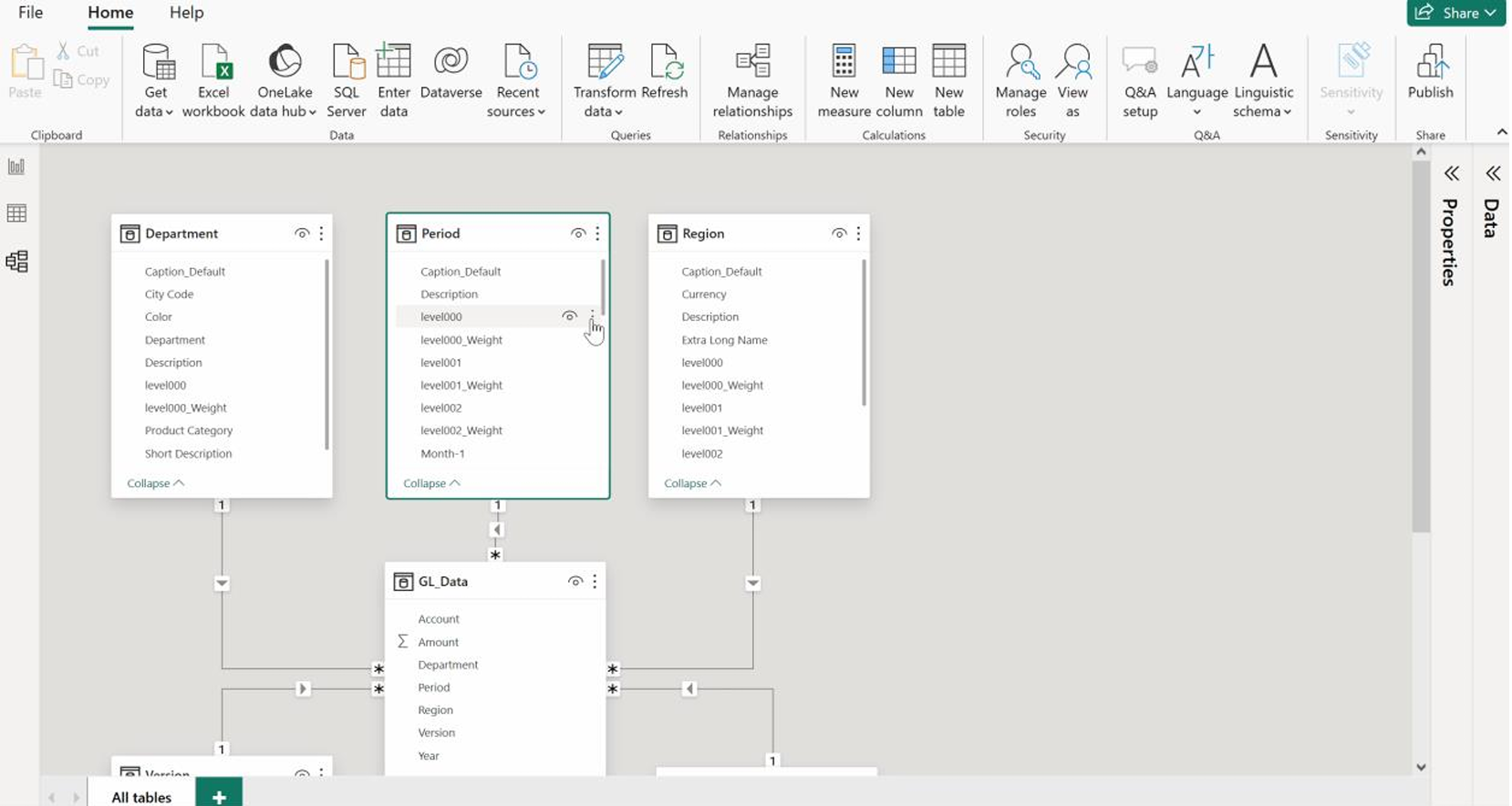Hide the level000 field in Period
Image resolution: width=1512 pixels, height=806 pixels.
[x=569, y=316]
